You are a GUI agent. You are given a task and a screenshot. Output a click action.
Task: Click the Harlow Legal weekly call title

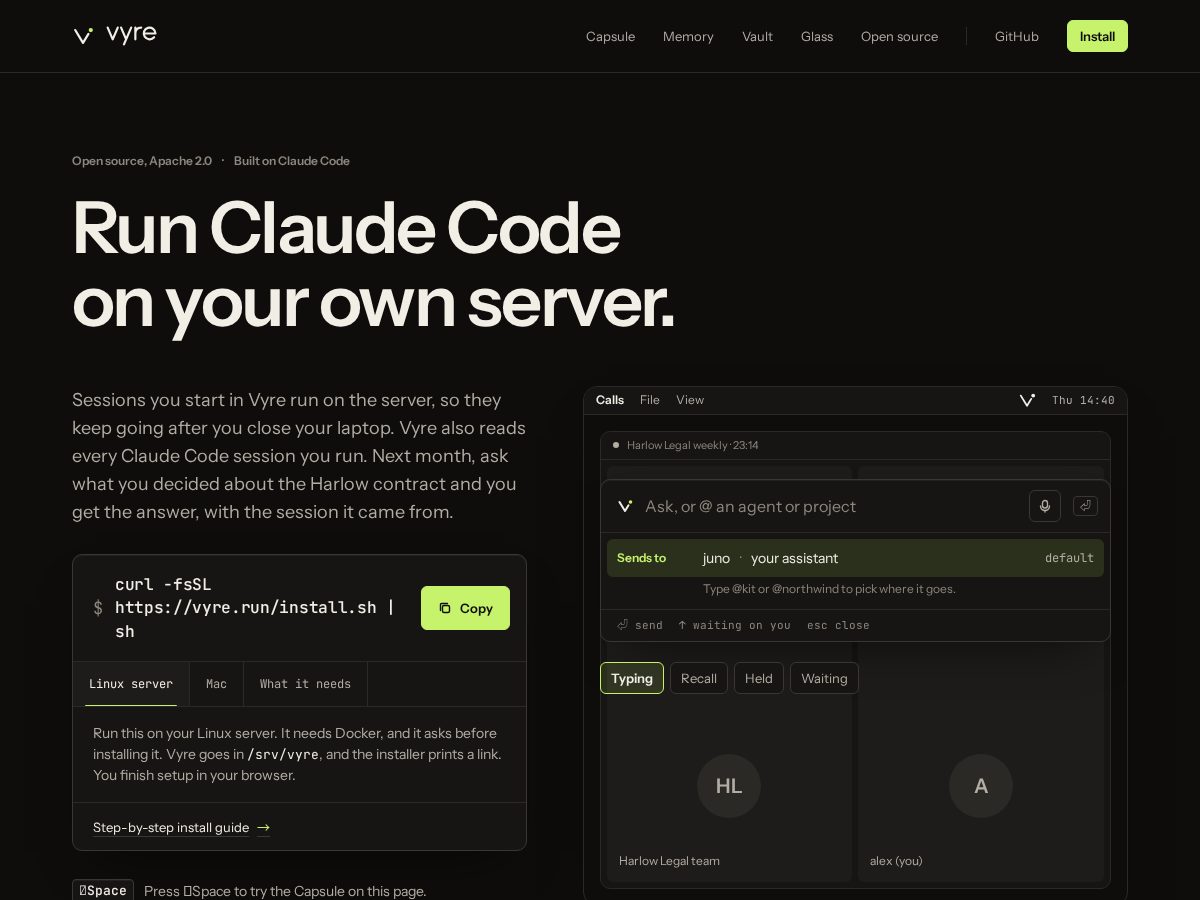pos(692,445)
